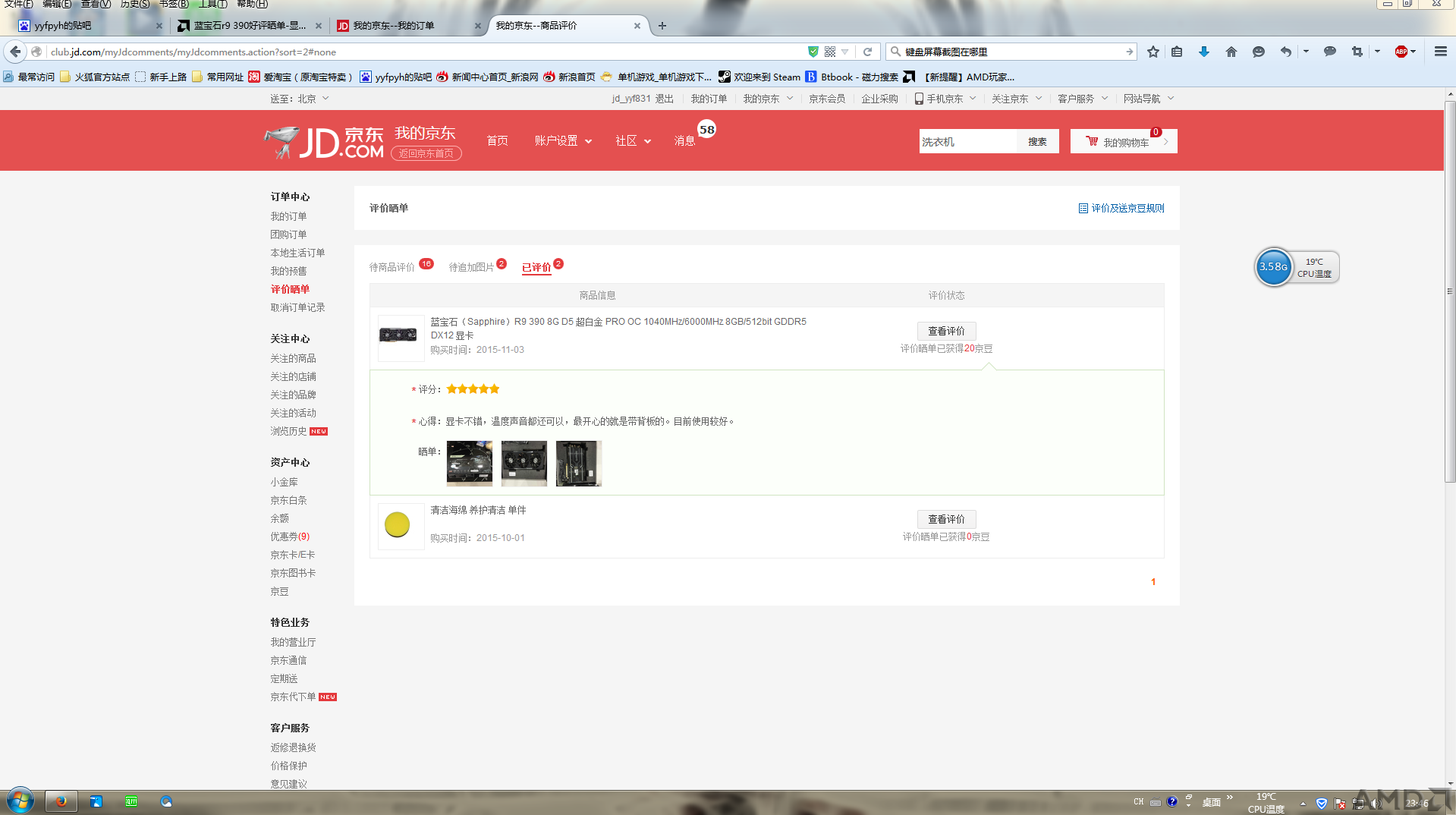1456x815 pixels.
Task: Select the 待追加图片 tab
Action: point(471,267)
